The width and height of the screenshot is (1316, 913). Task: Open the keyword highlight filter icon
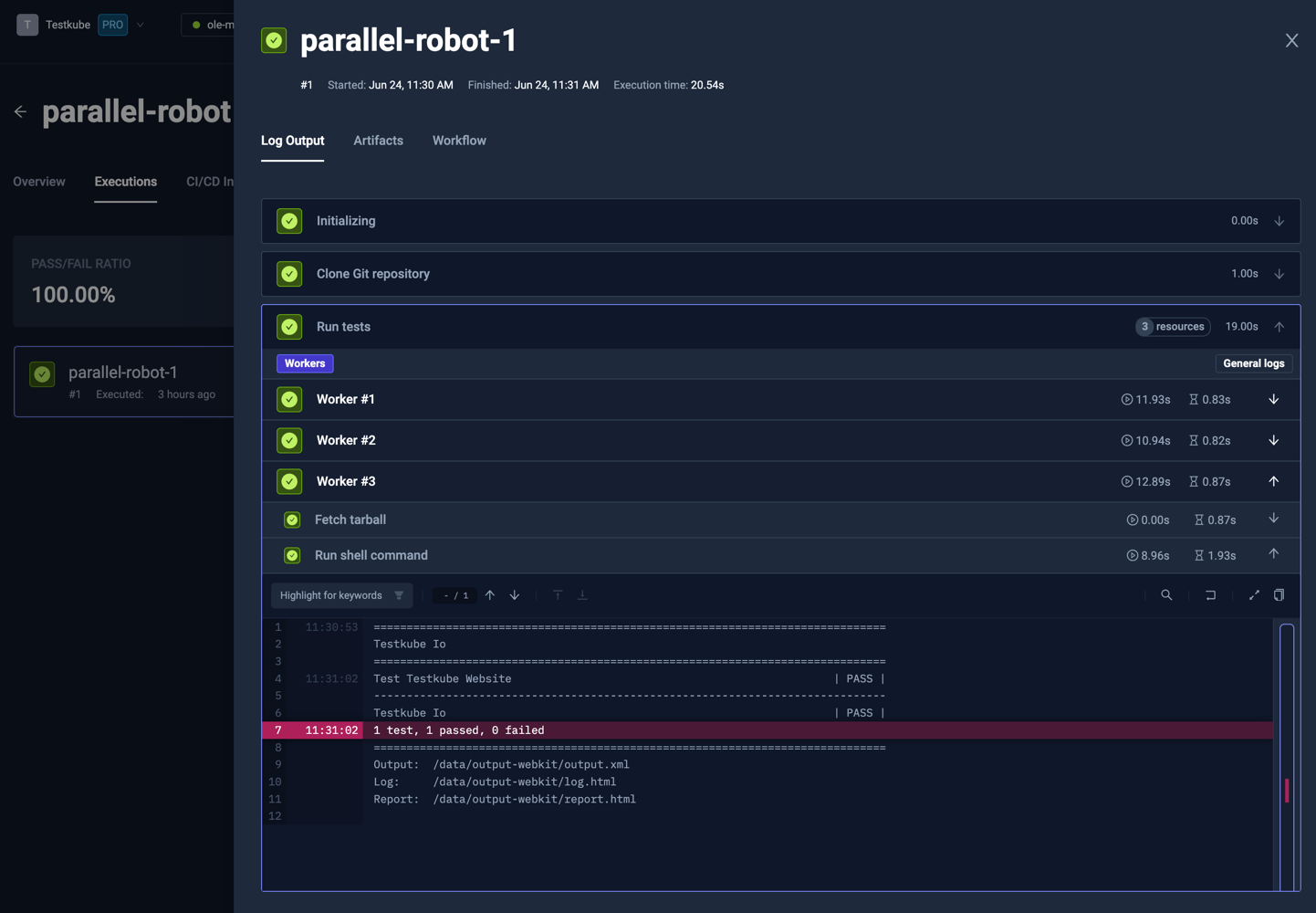click(399, 594)
